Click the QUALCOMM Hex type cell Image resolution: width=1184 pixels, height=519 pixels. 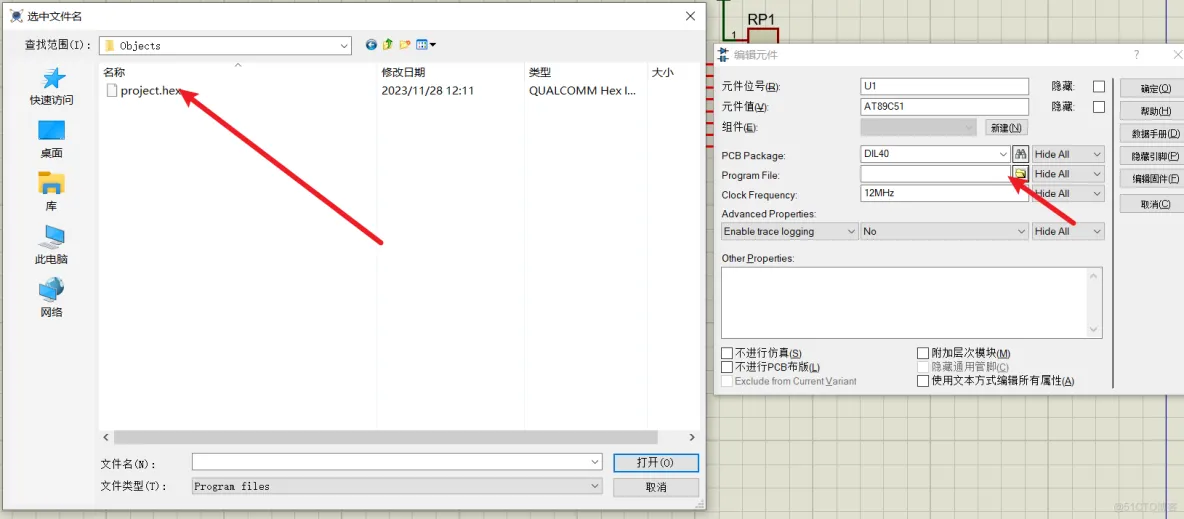tap(582, 91)
